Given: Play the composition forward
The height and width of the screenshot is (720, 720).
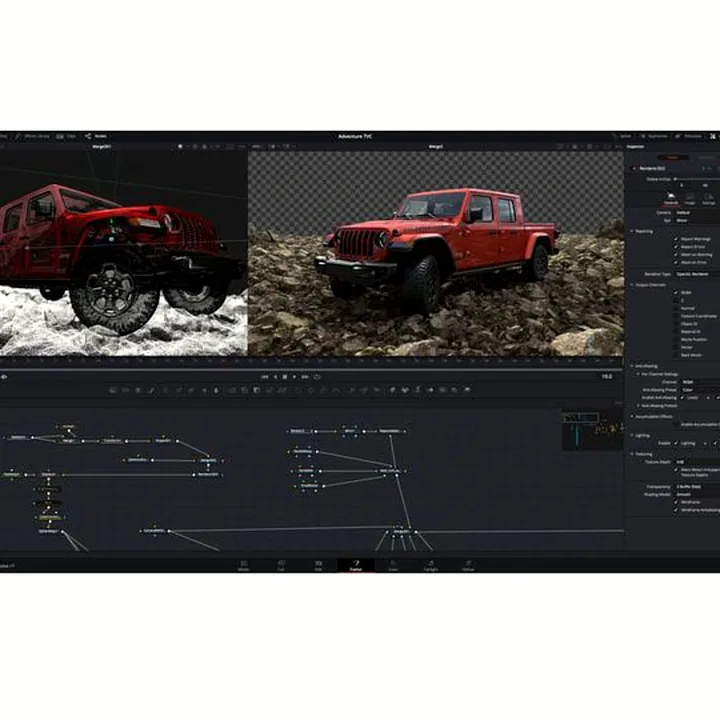Looking at the screenshot, I should [x=294, y=377].
